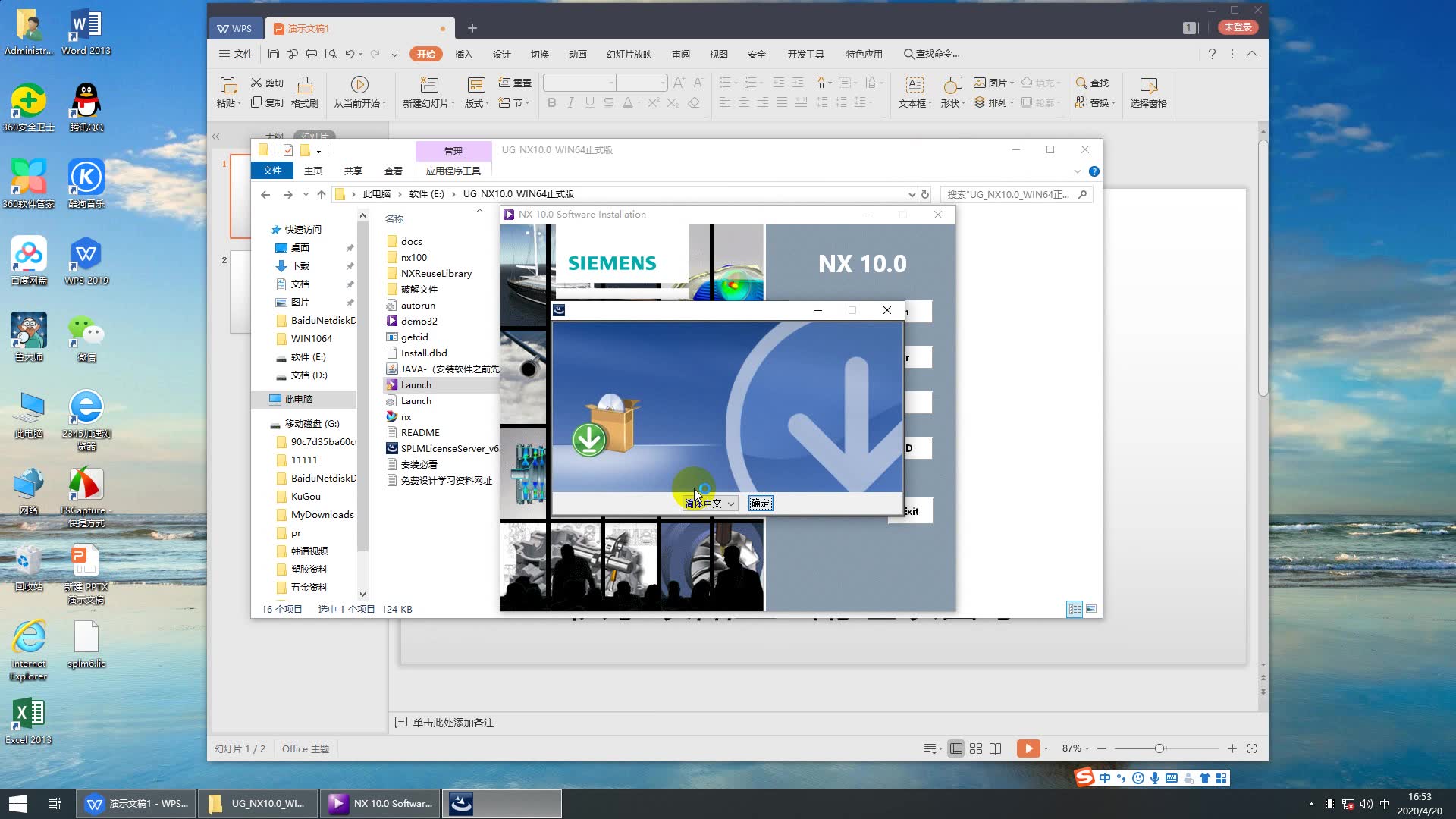
Task: Click the Paste icon in WPS ribbon
Action: pyautogui.click(x=227, y=84)
